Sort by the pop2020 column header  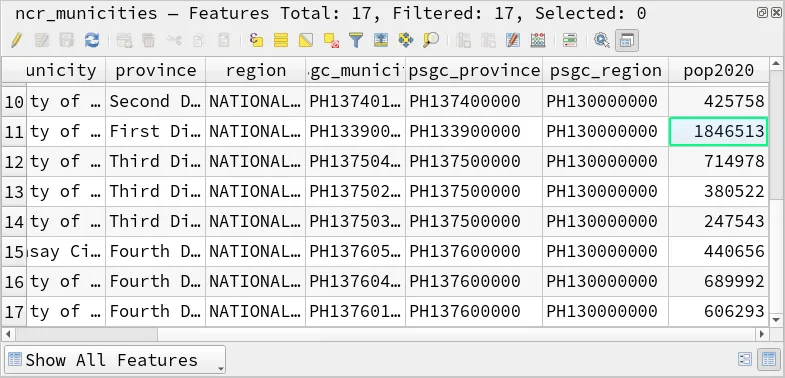click(x=718, y=70)
